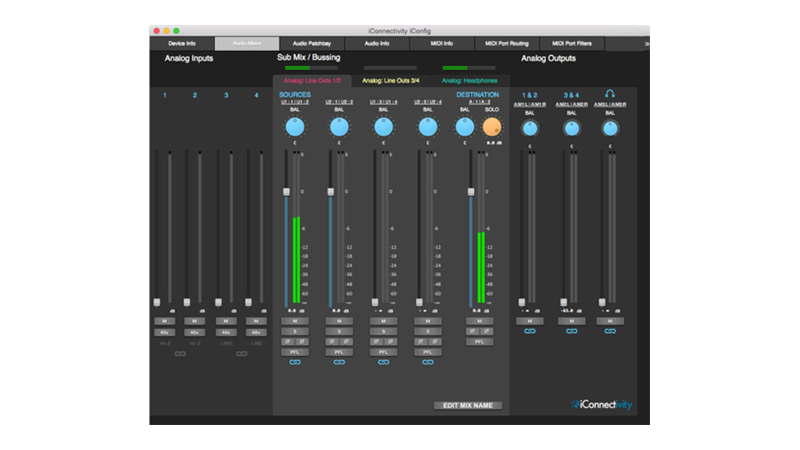Enable 48v phantom power on input 2

(x=194, y=333)
